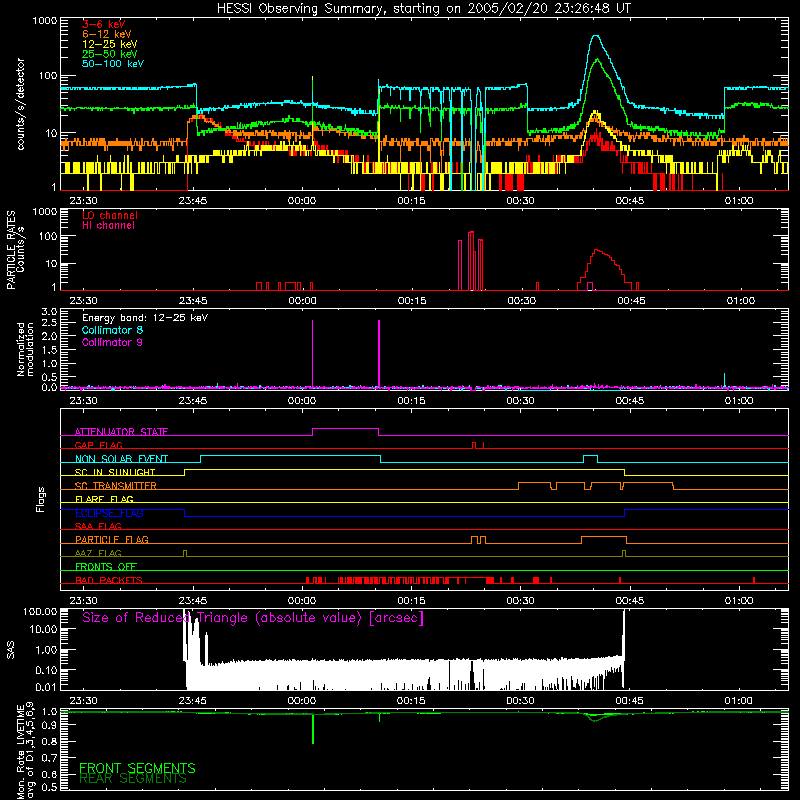
Task: Click the '1000' y-axis value of counts plot
Action: click(45, 21)
